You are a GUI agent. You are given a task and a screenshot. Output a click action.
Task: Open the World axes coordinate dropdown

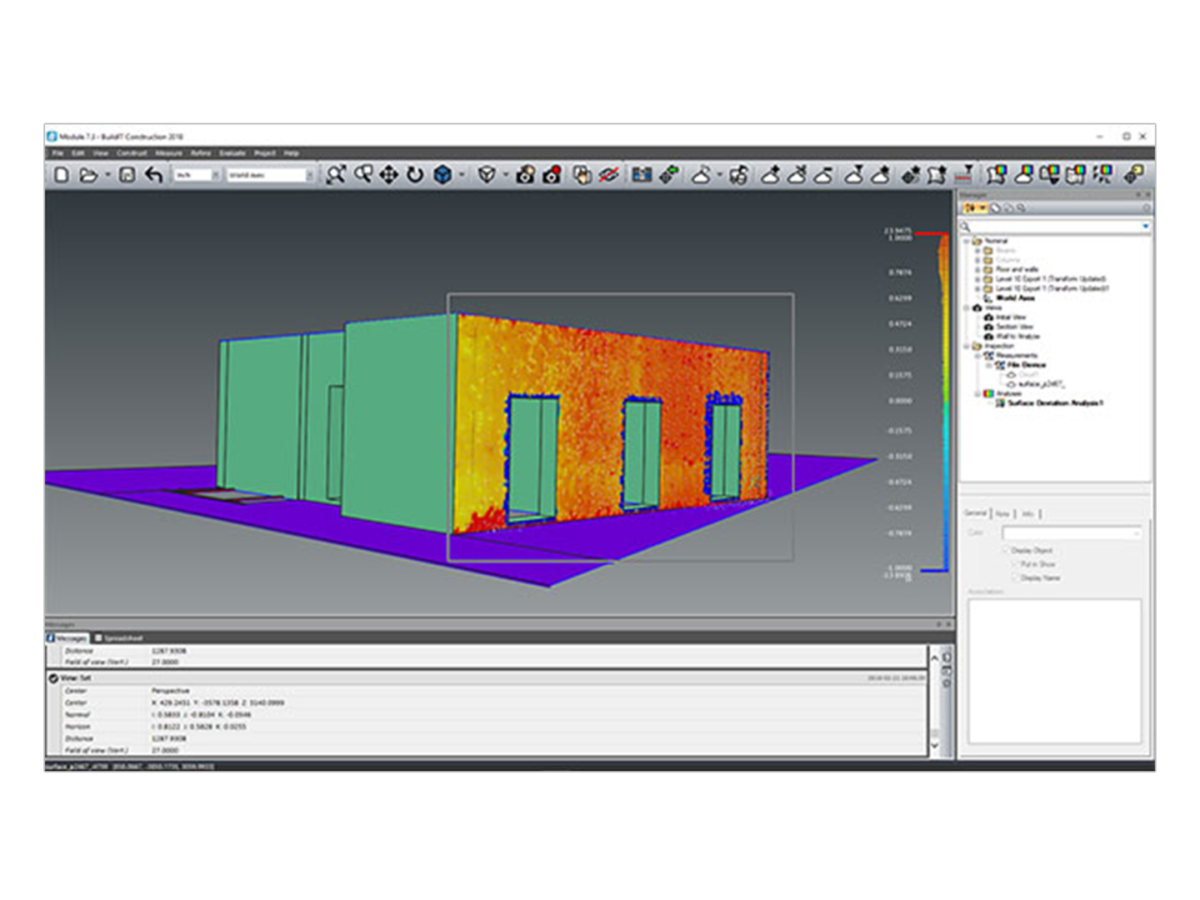click(310, 177)
